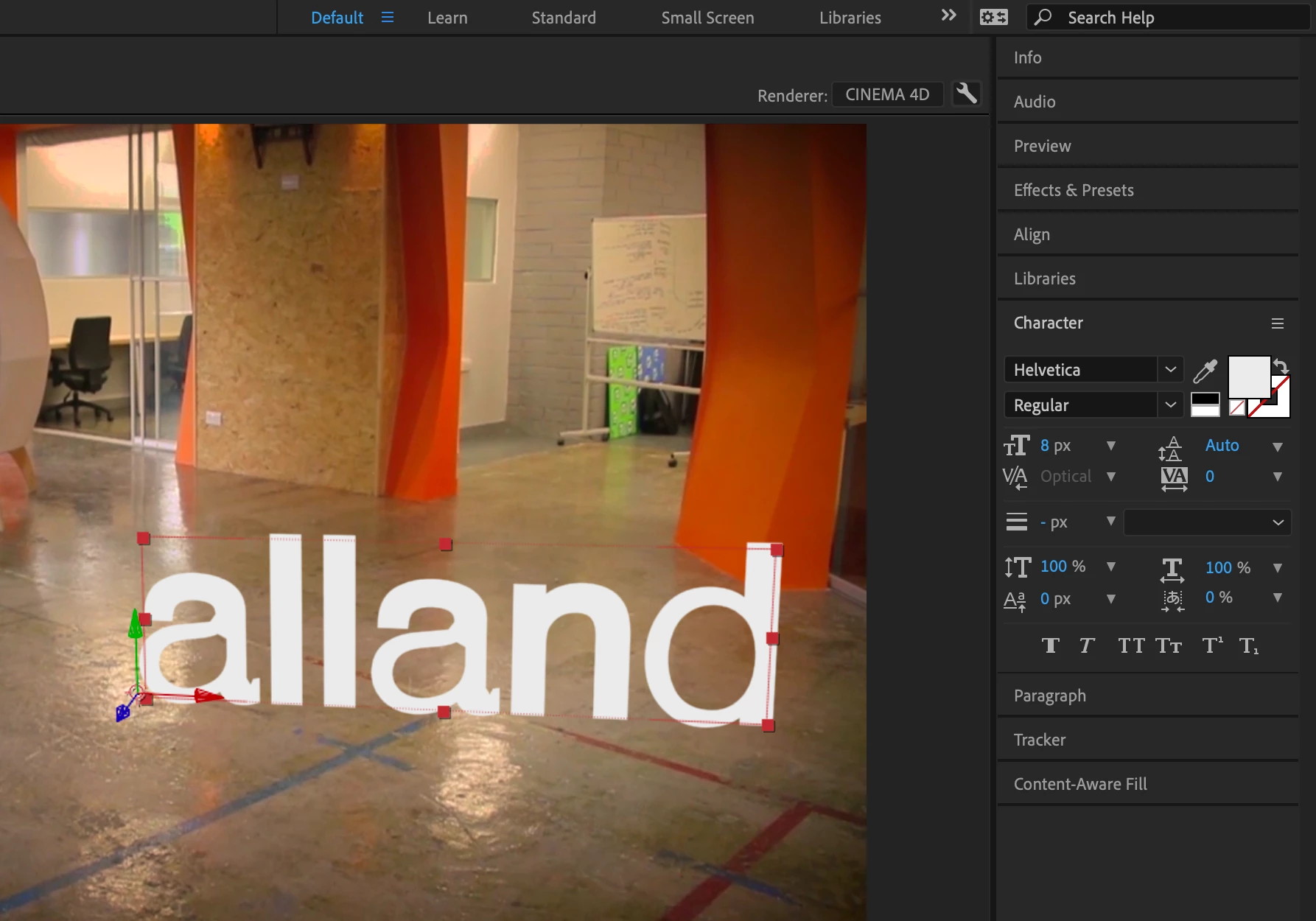The image size is (1316, 921).
Task: Toggle Subscript text style
Action: pyautogui.click(x=1249, y=646)
